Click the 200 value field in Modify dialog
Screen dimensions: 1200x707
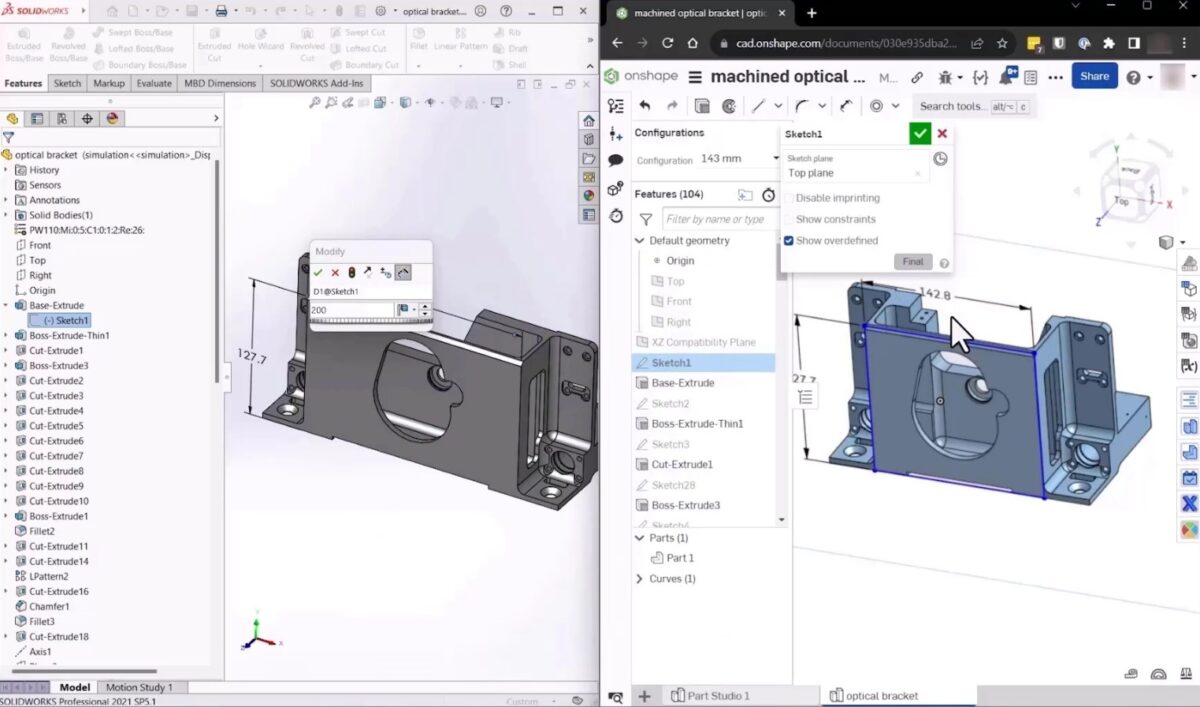click(x=352, y=310)
